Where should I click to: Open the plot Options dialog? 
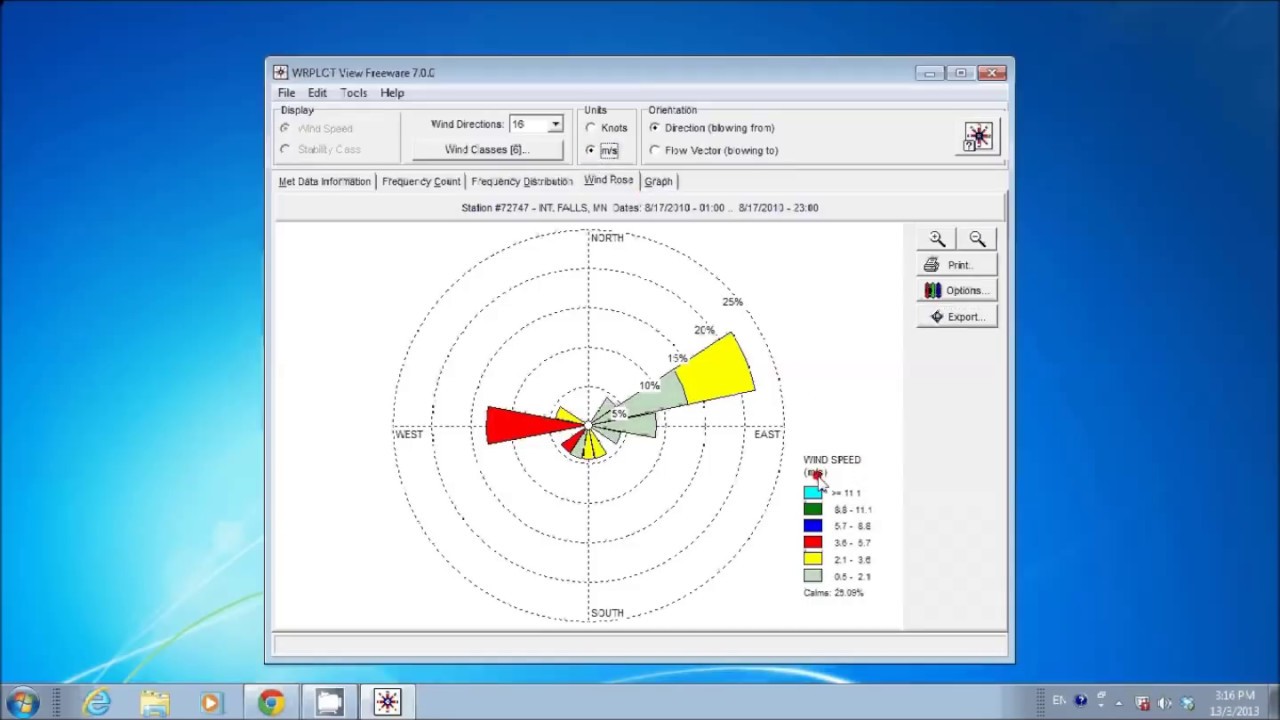tap(957, 291)
